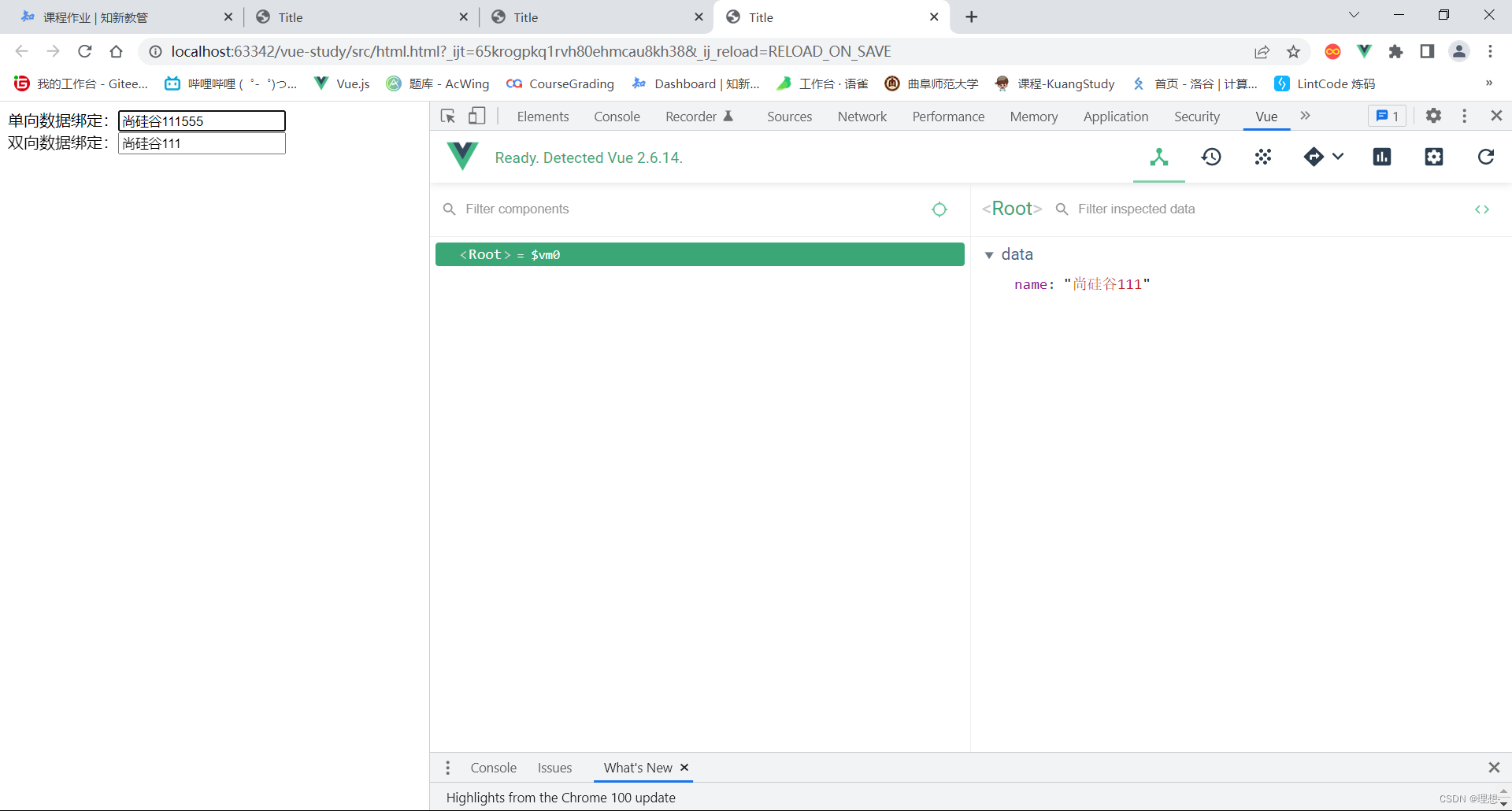Collapse the data section triangle
Screen dimensions: 1512x811
pos(989,255)
